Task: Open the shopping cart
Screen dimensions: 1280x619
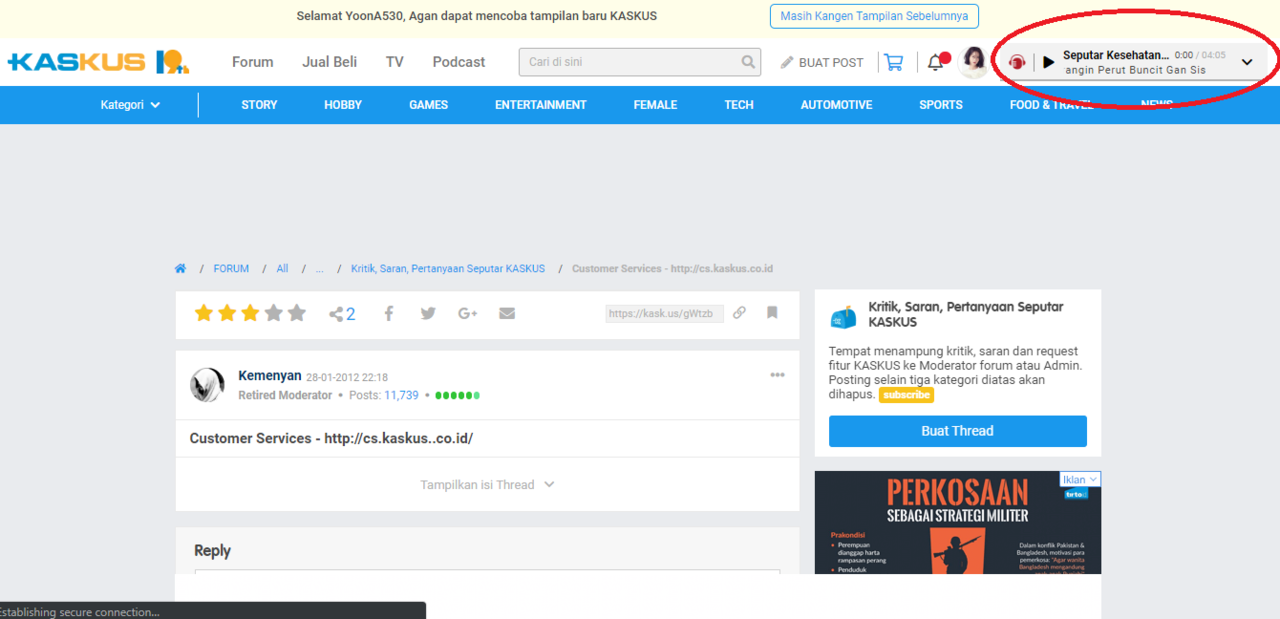Action: pyautogui.click(x=893, y=62)
